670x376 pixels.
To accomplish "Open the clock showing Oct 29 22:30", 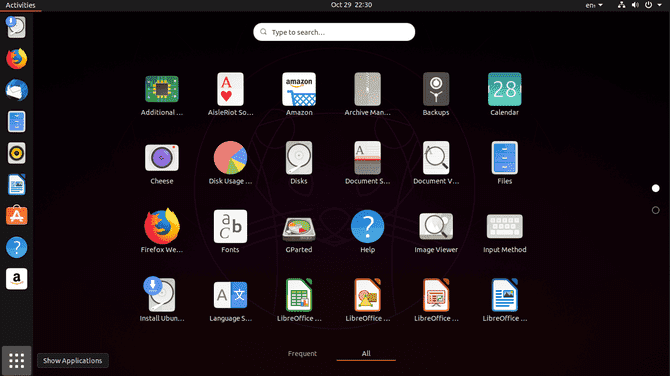I will pyautogui.click(x=351, y=5).
